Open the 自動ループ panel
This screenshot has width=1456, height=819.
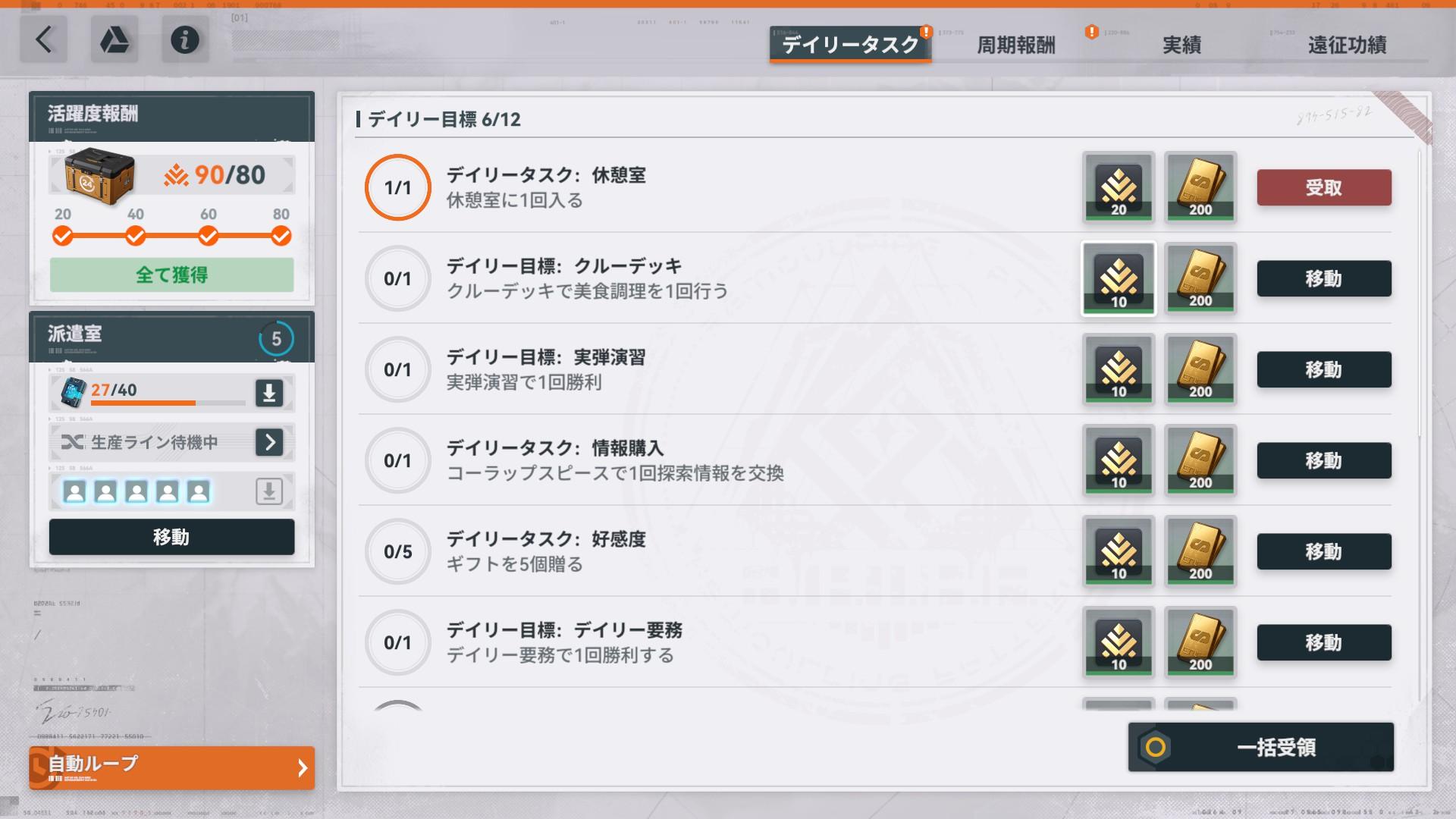pos(171,767)
